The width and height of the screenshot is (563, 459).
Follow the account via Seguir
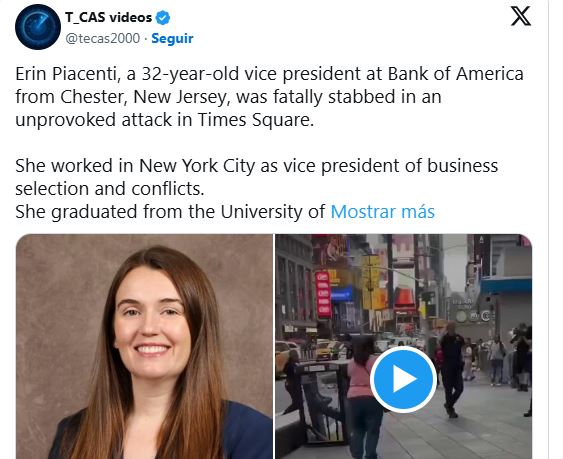[172, 38]
